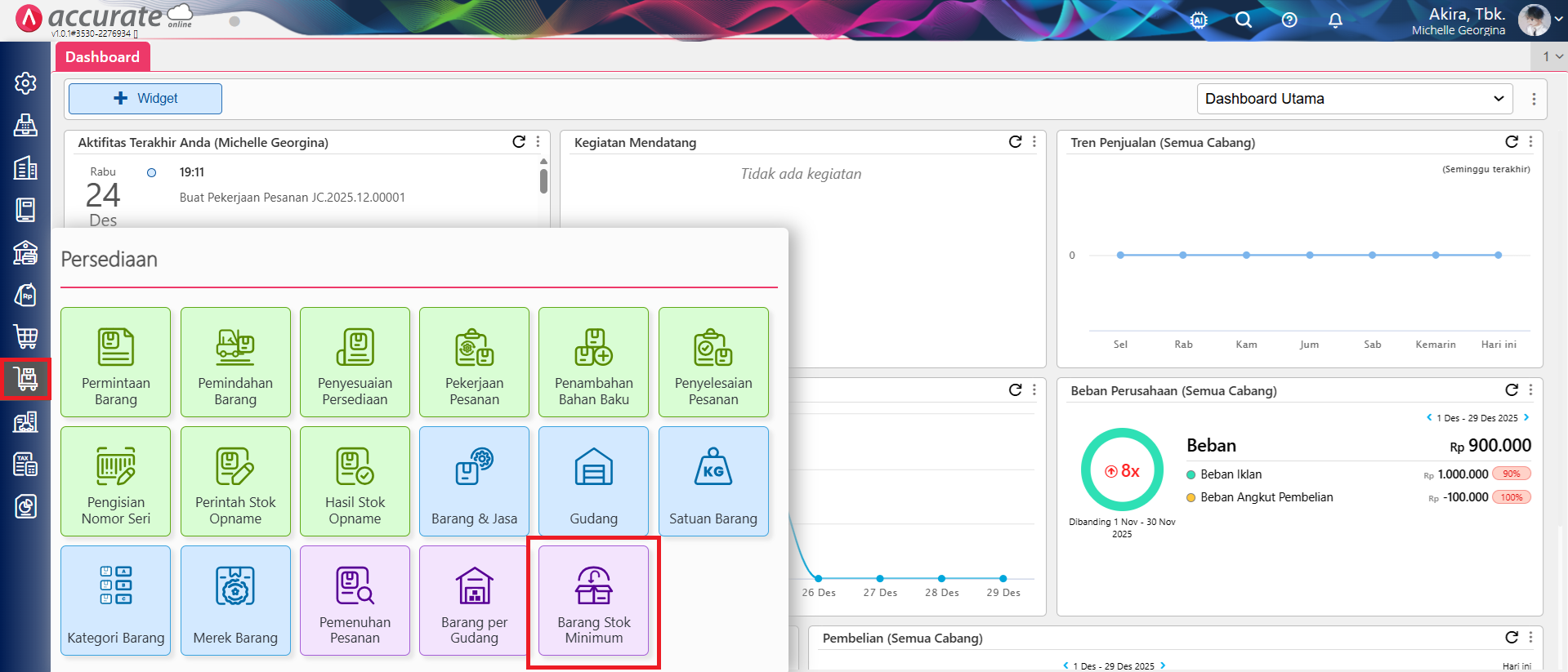Open the tab count dropdown

1551,56
